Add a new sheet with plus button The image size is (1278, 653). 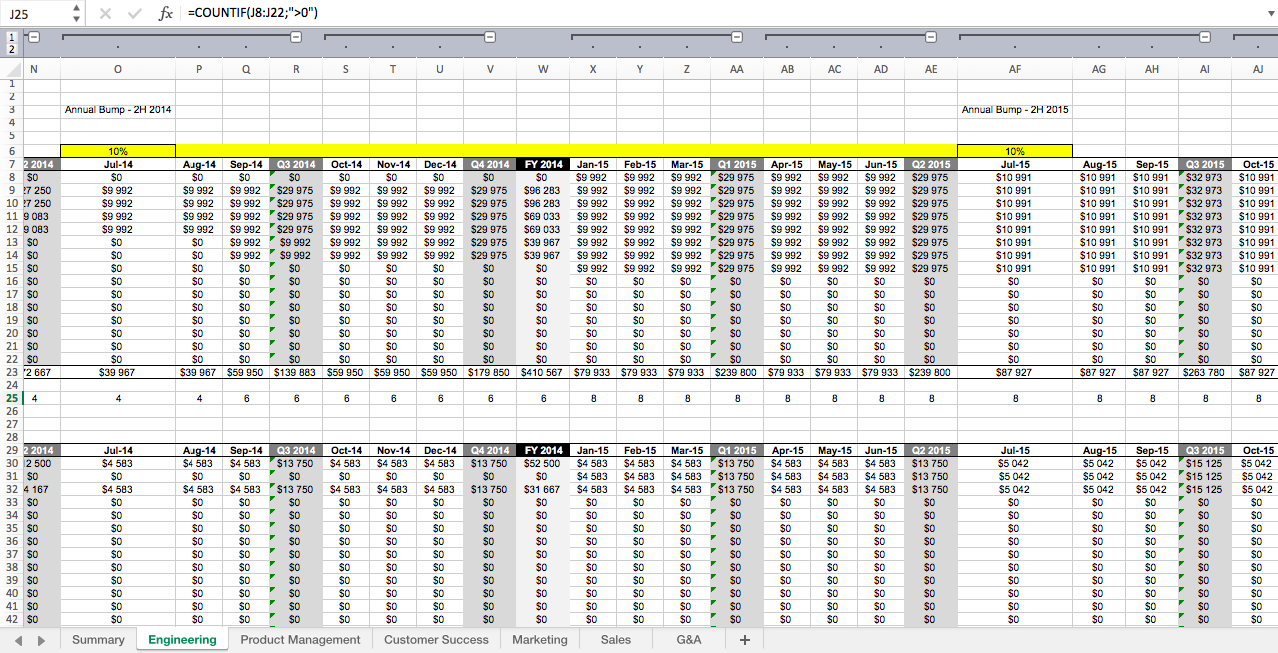tap(744, 640)
